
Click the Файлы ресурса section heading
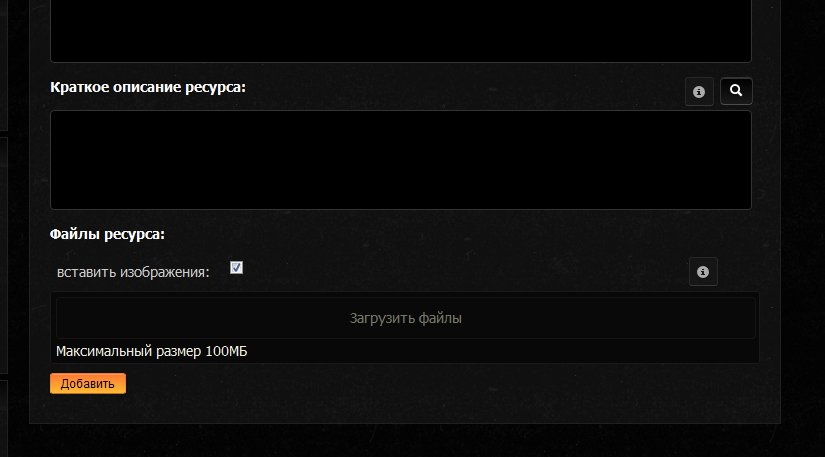107,234
